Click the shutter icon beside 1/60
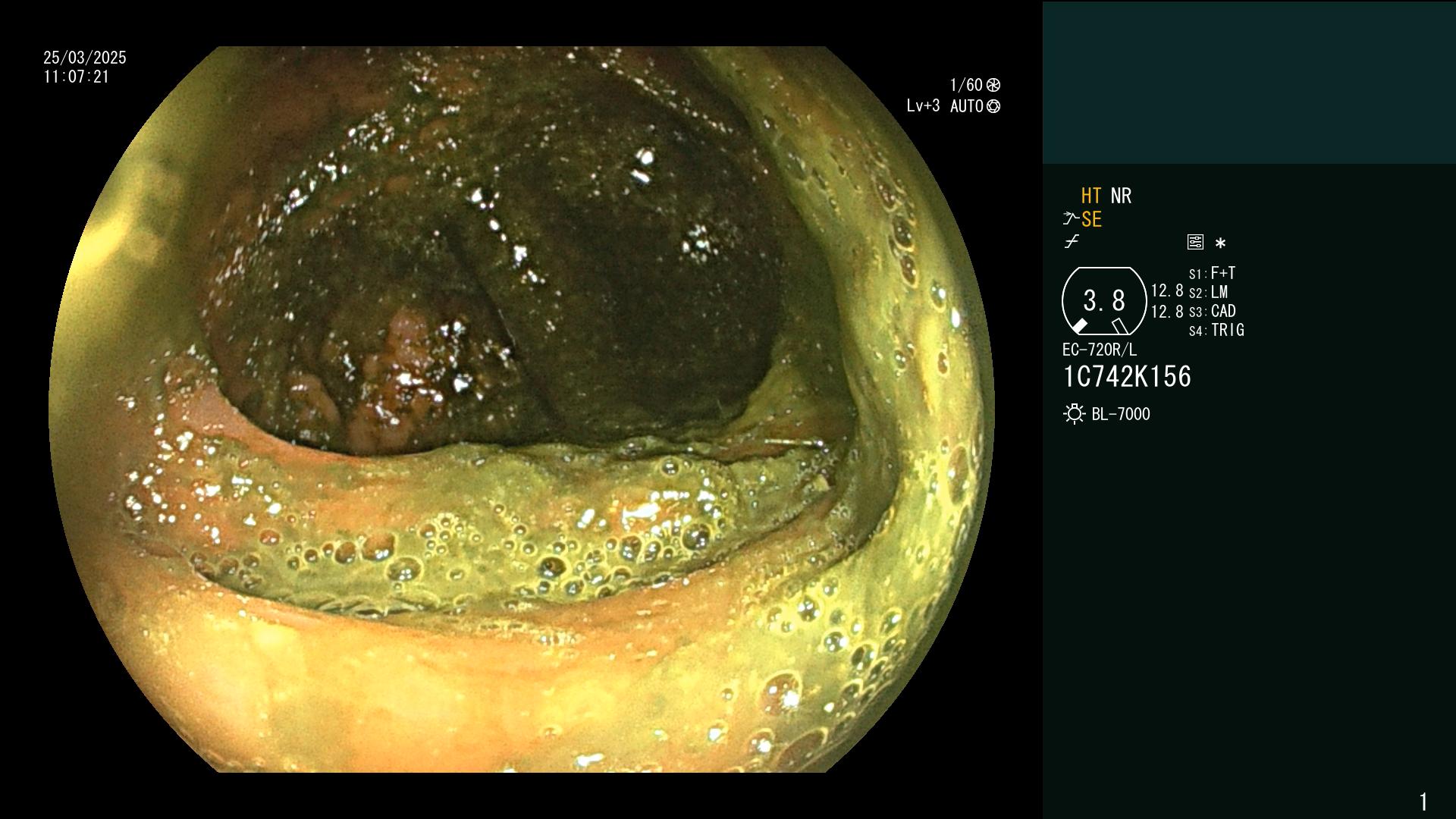1456x819 pixels. pos(993,85)
